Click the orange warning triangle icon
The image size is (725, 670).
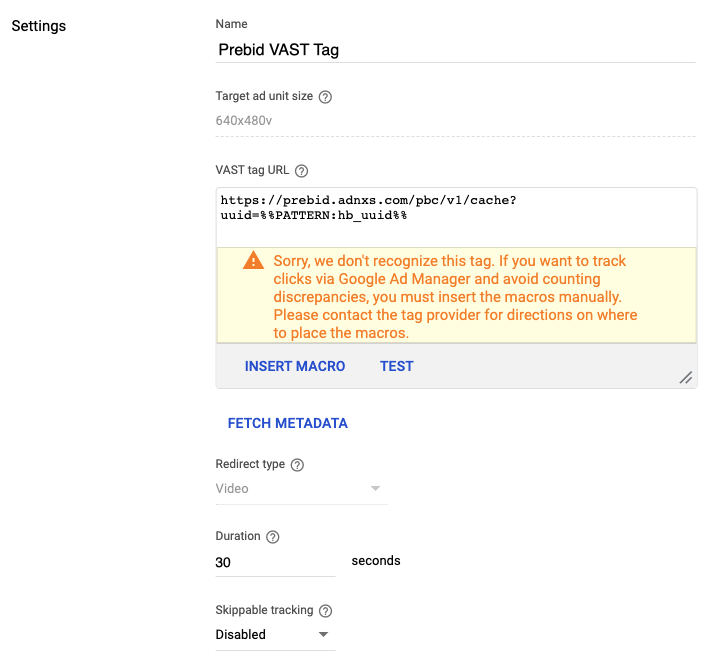coord(253,261)
